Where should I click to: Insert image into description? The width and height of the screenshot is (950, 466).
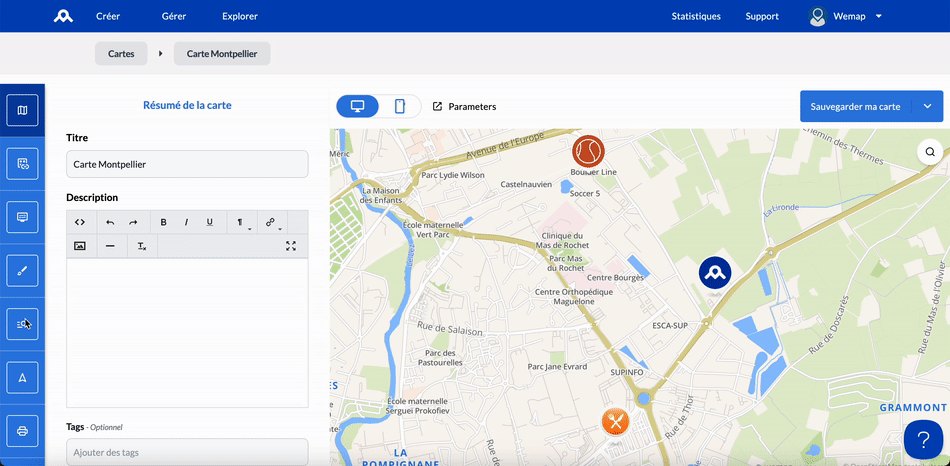pos(80,246)
